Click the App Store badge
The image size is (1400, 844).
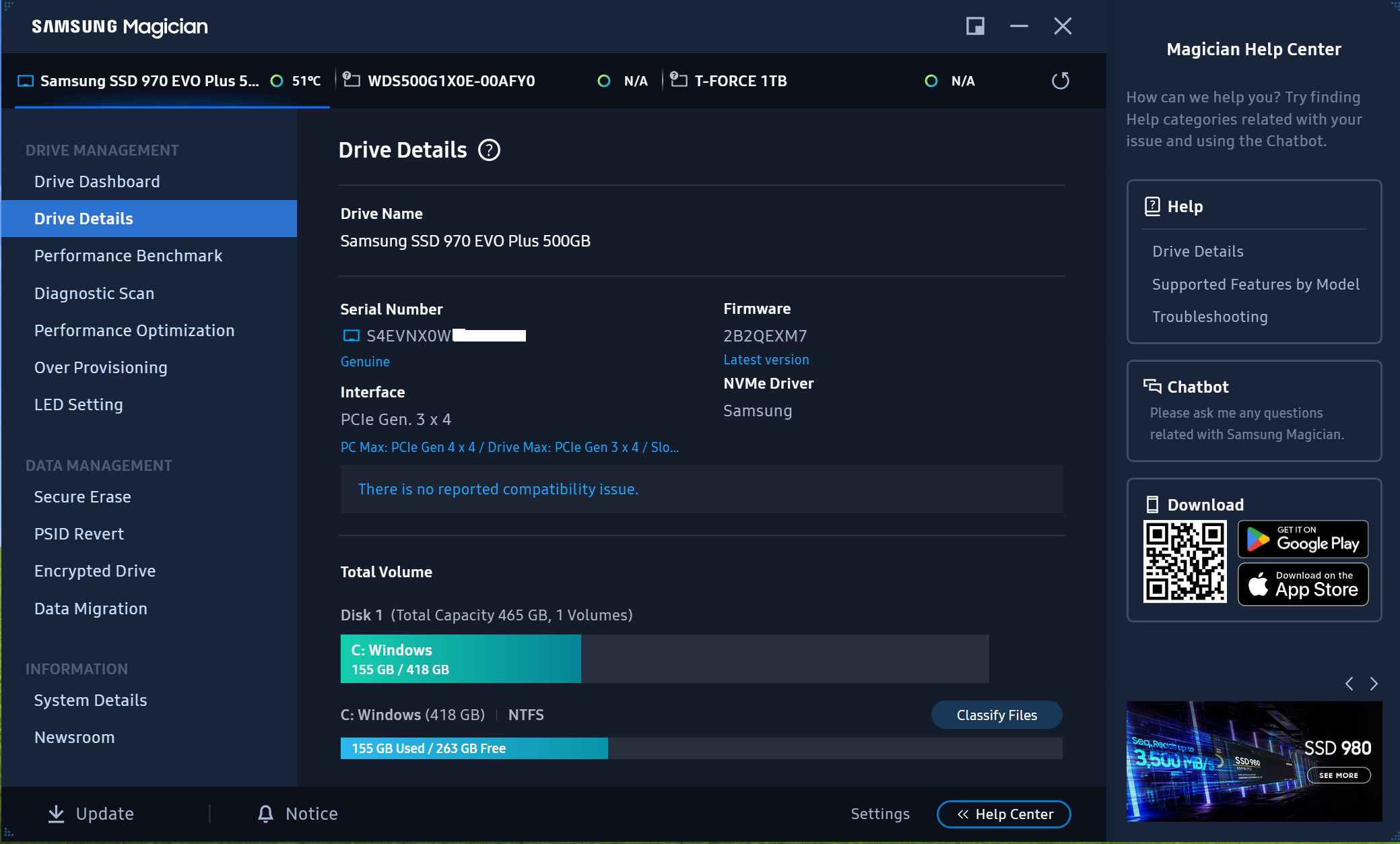pos(1303,584)
